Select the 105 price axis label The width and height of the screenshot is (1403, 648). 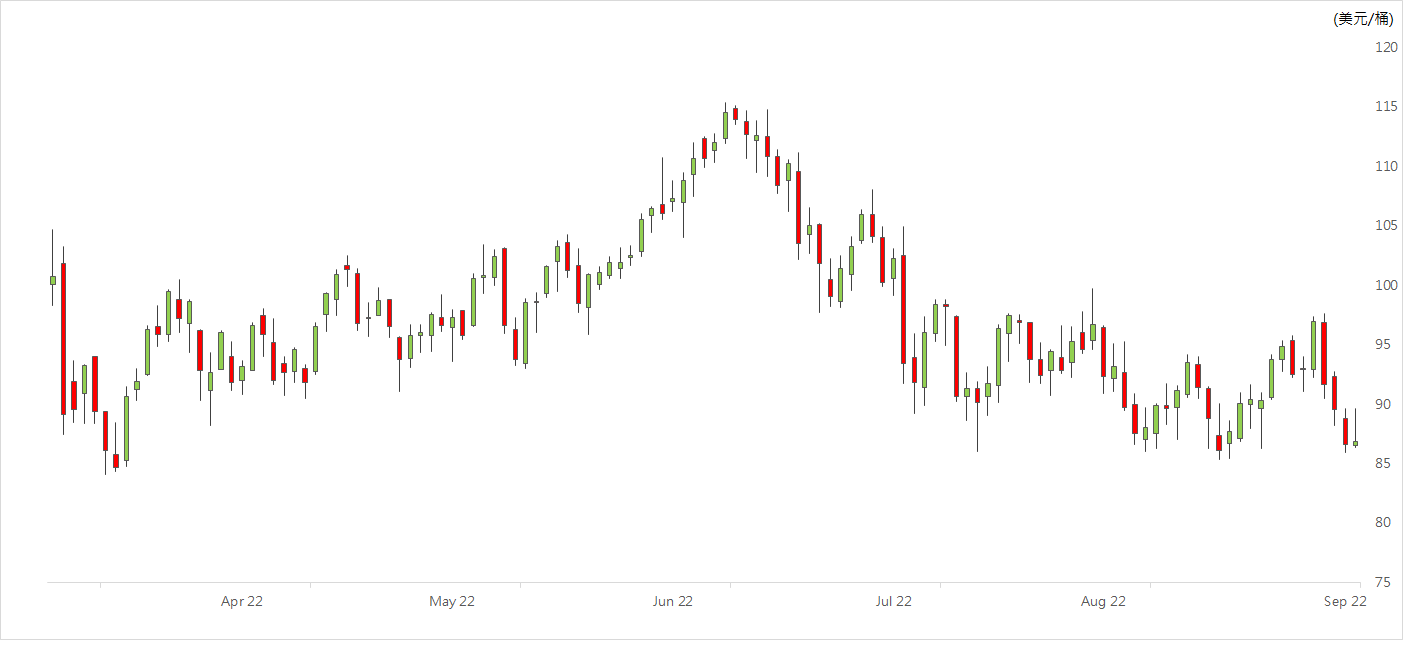(x=1385, y=226)
